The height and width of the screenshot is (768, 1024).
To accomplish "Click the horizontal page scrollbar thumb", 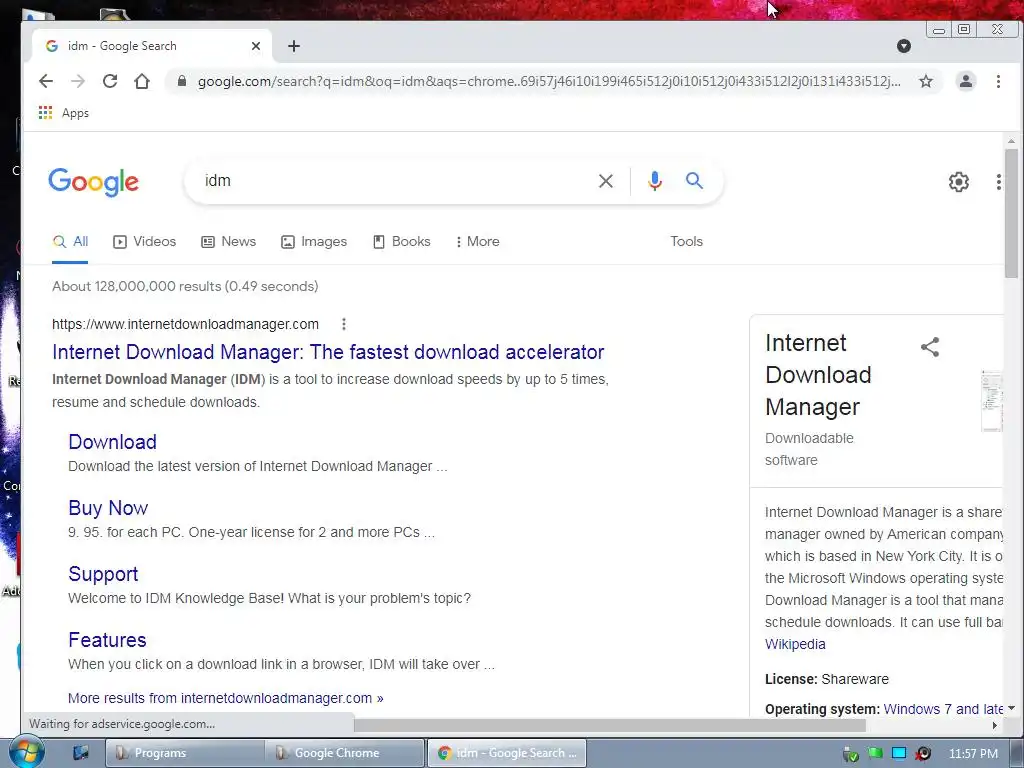I will [x=610, y=725].
